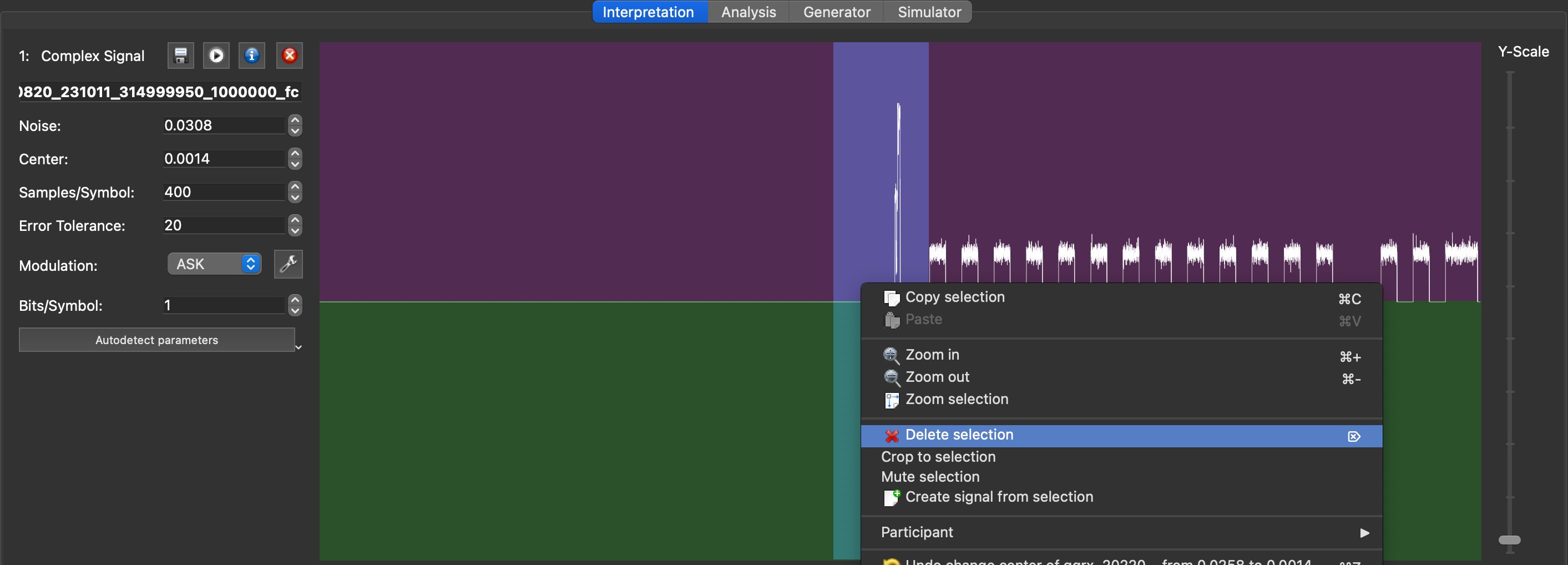Increase Error Tolerance with up arrow
This screenshot has height=565, width=1568.
295,220
